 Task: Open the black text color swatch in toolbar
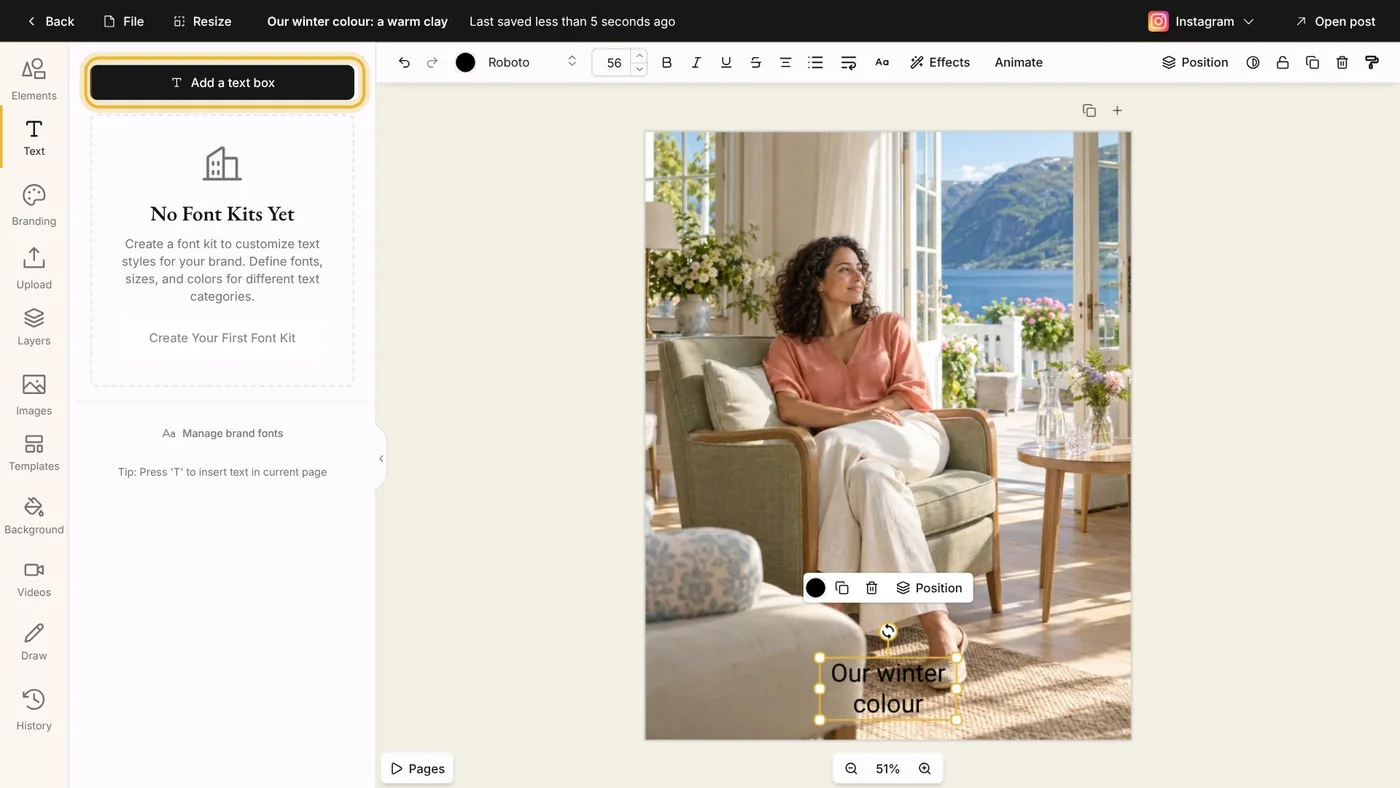(x=465, y=62)
